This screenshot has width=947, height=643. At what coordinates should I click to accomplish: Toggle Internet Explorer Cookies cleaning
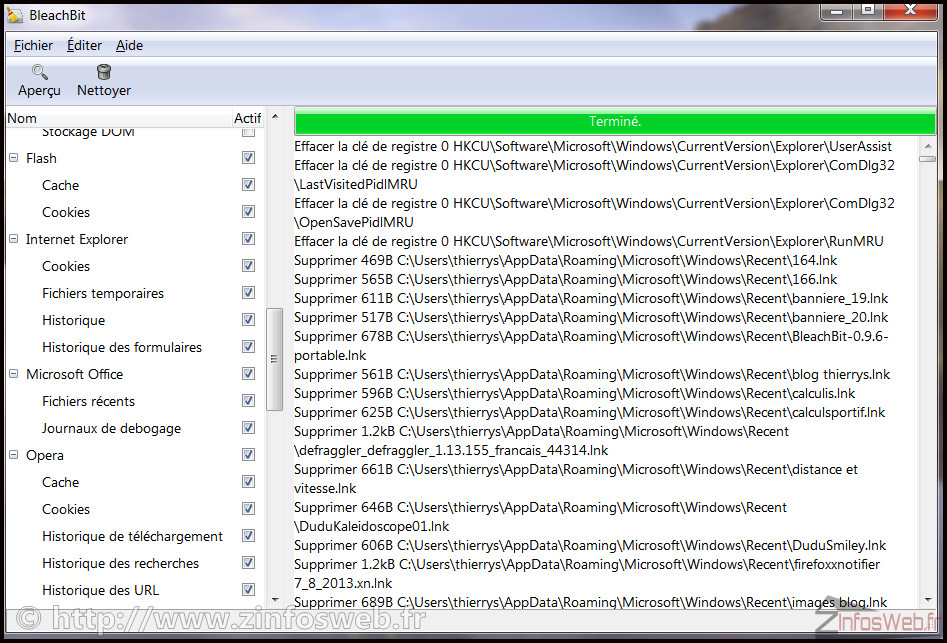pyautogui.click(x=248, y=266)
